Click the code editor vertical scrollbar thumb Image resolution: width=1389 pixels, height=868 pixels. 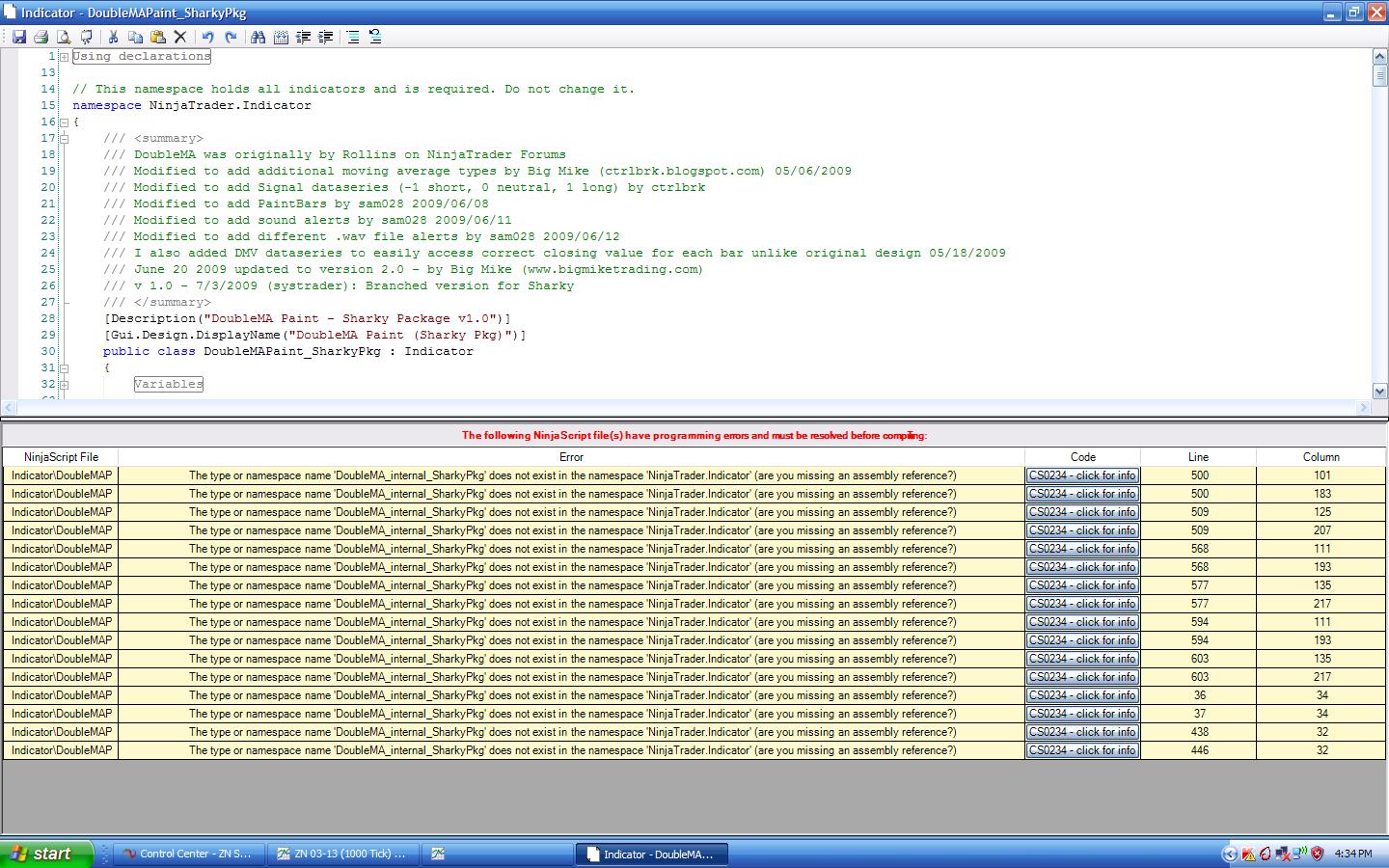point(1379,76)
